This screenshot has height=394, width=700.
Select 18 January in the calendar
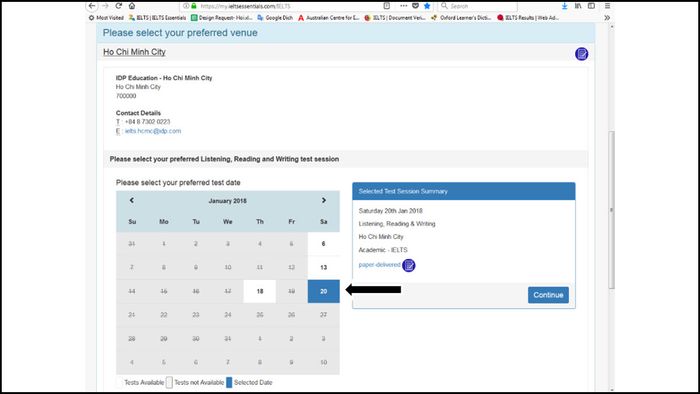tap(260, 291)
